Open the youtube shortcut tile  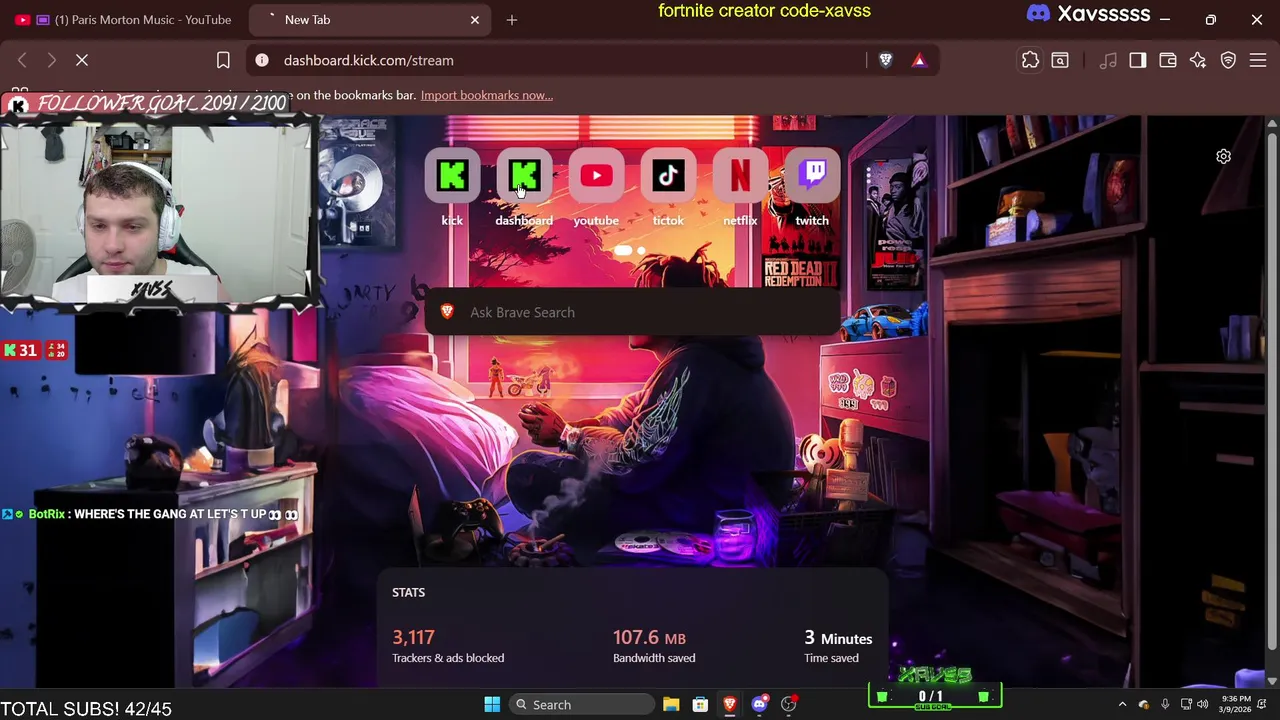(x=596, y=176)
